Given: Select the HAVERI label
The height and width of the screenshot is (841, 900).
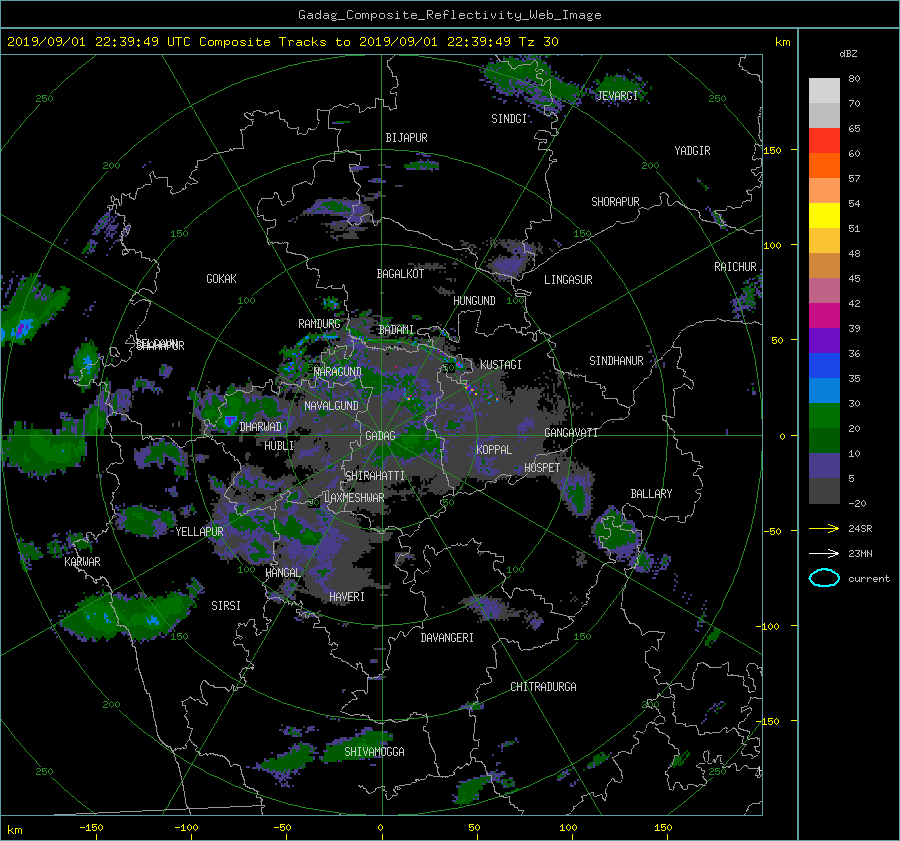Looking at the screenshot, I should (x=347, y=597).
